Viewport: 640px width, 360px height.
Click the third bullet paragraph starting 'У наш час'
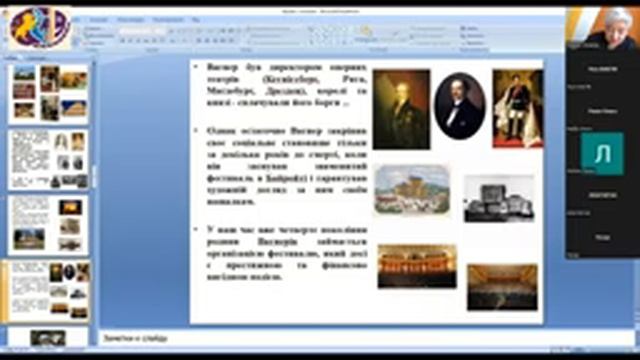coord(287,253)
